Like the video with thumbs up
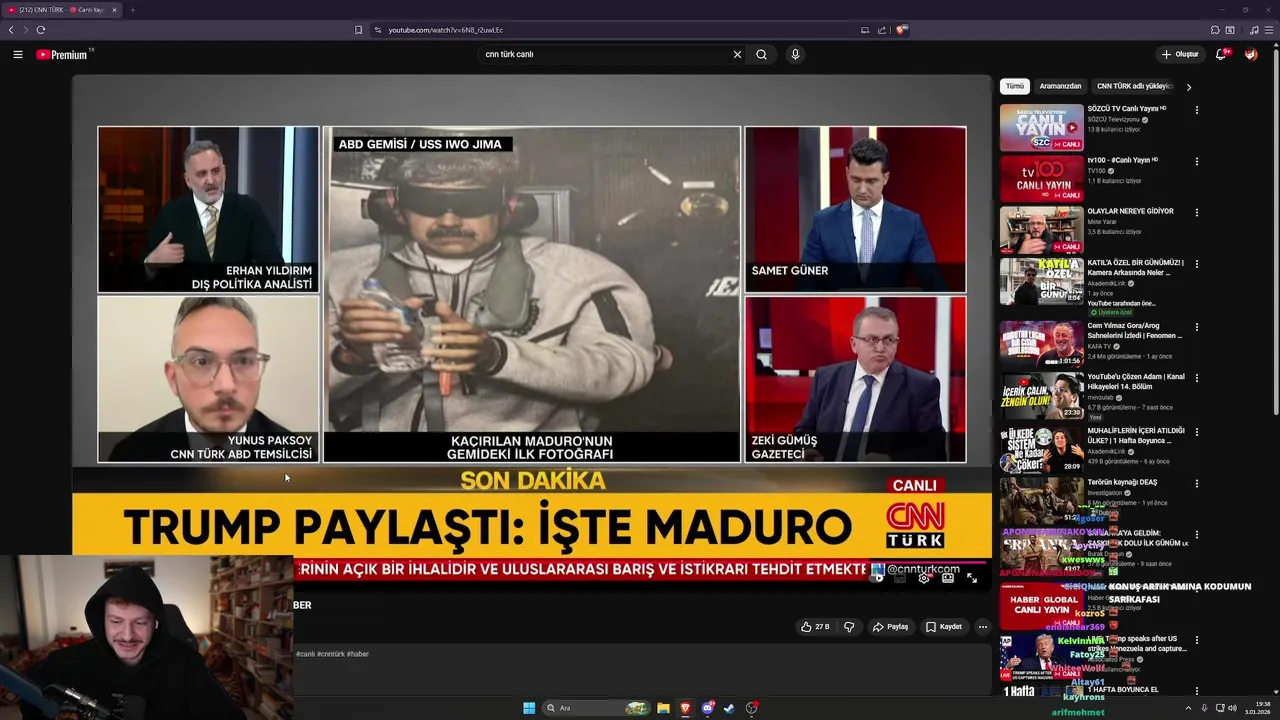This screenshot has width=1280, height=720. coord(815,627)
